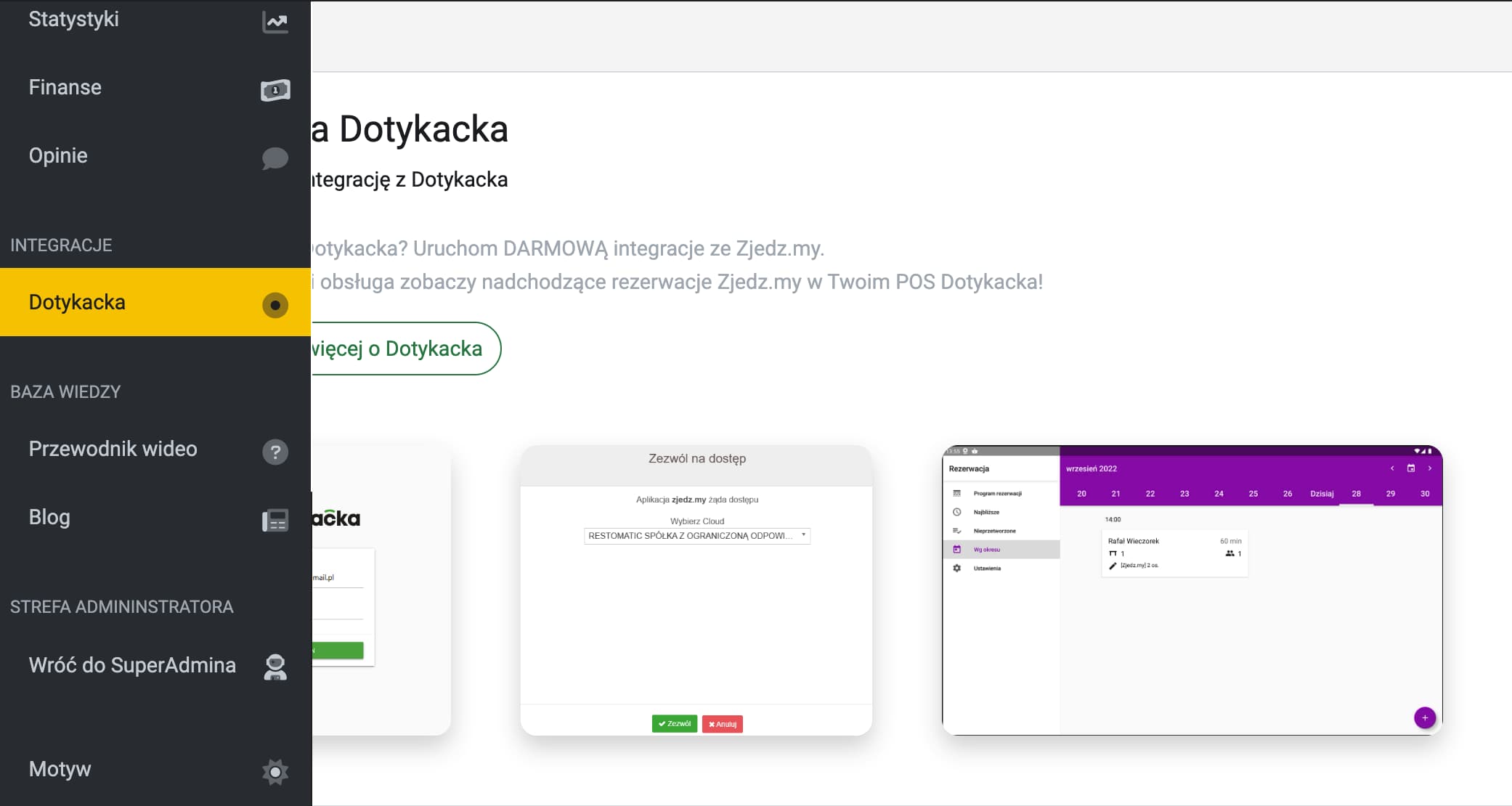1512x806 pixels.
Task: Click the 'Dotykacka' page heading
Action: (x=410, y=129)
